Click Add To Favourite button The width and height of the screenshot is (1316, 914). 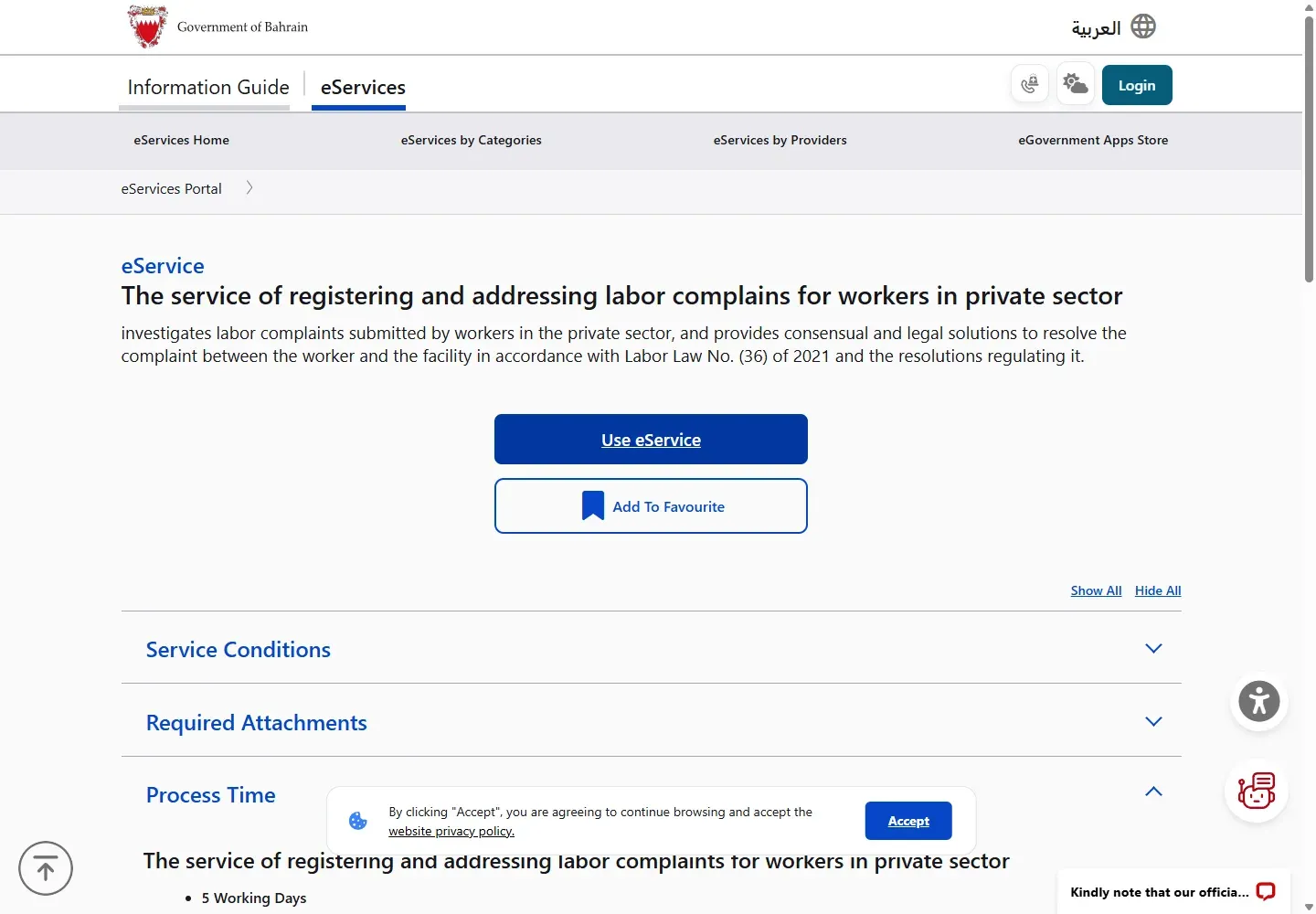tap(651, 505)
